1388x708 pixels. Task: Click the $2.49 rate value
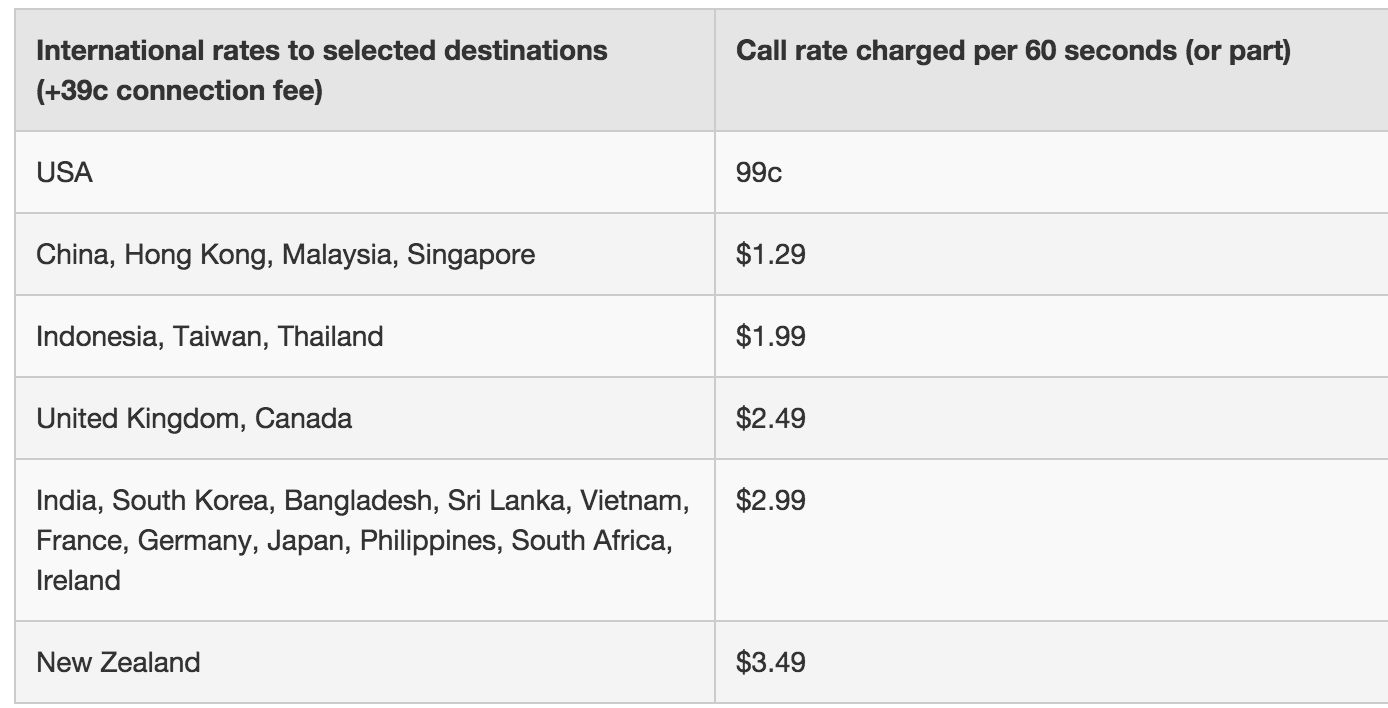tap(770, 418)
